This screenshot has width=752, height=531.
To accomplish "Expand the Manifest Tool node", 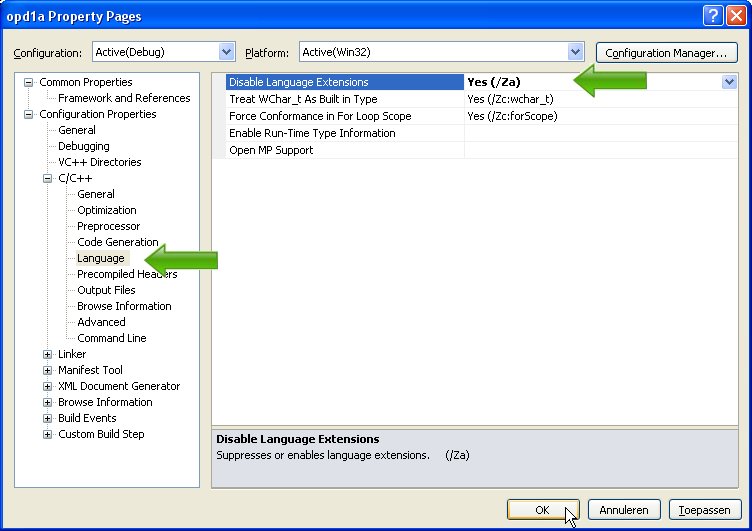I will [47, 370].
